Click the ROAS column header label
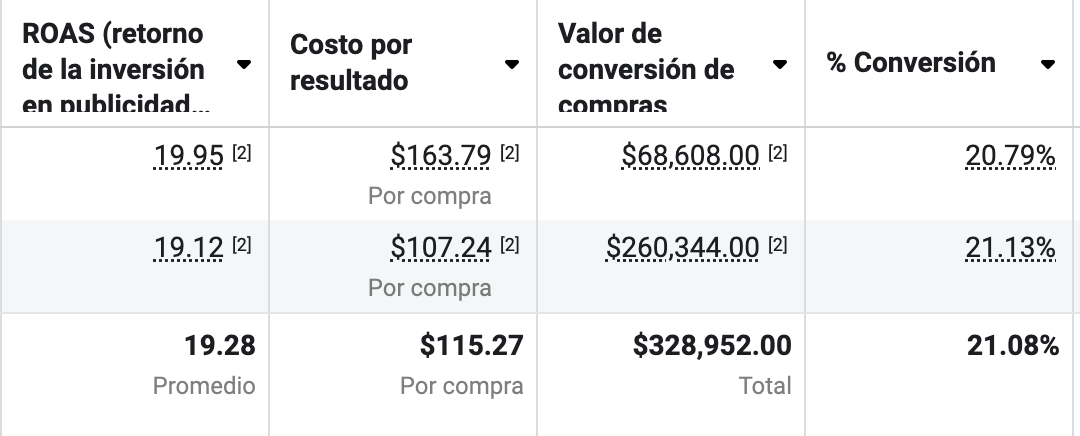The width and height of the screenshot is (1080, 436). coord(114,68)
